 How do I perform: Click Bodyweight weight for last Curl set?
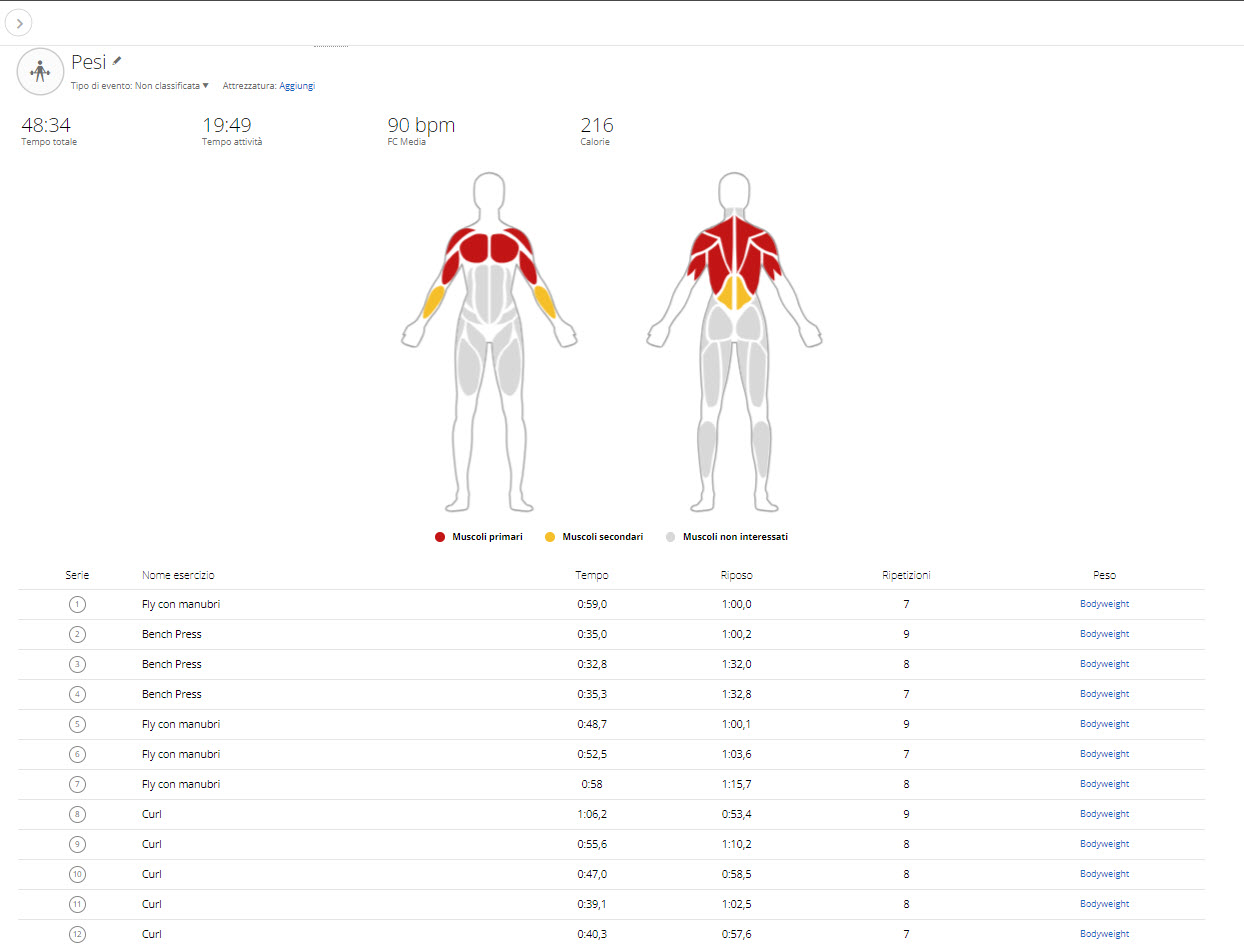1104,934
